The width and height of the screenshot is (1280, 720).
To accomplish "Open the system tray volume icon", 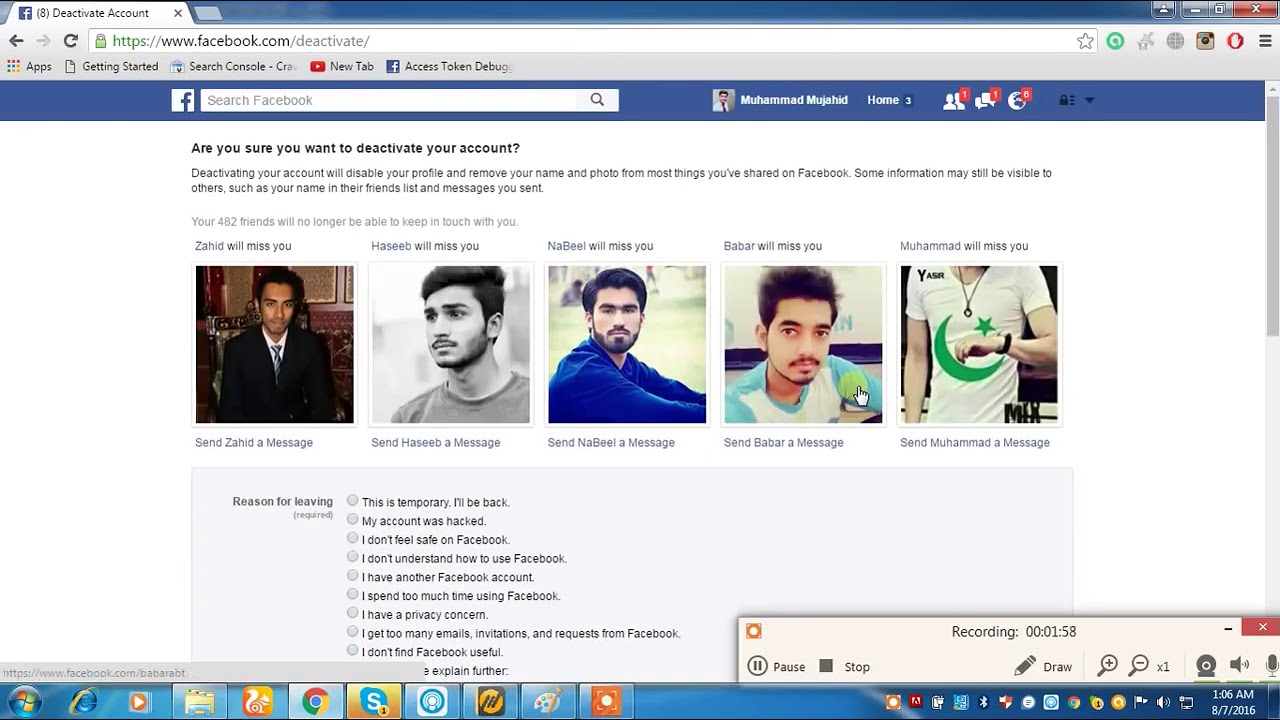I will [x=1163, y=702].
